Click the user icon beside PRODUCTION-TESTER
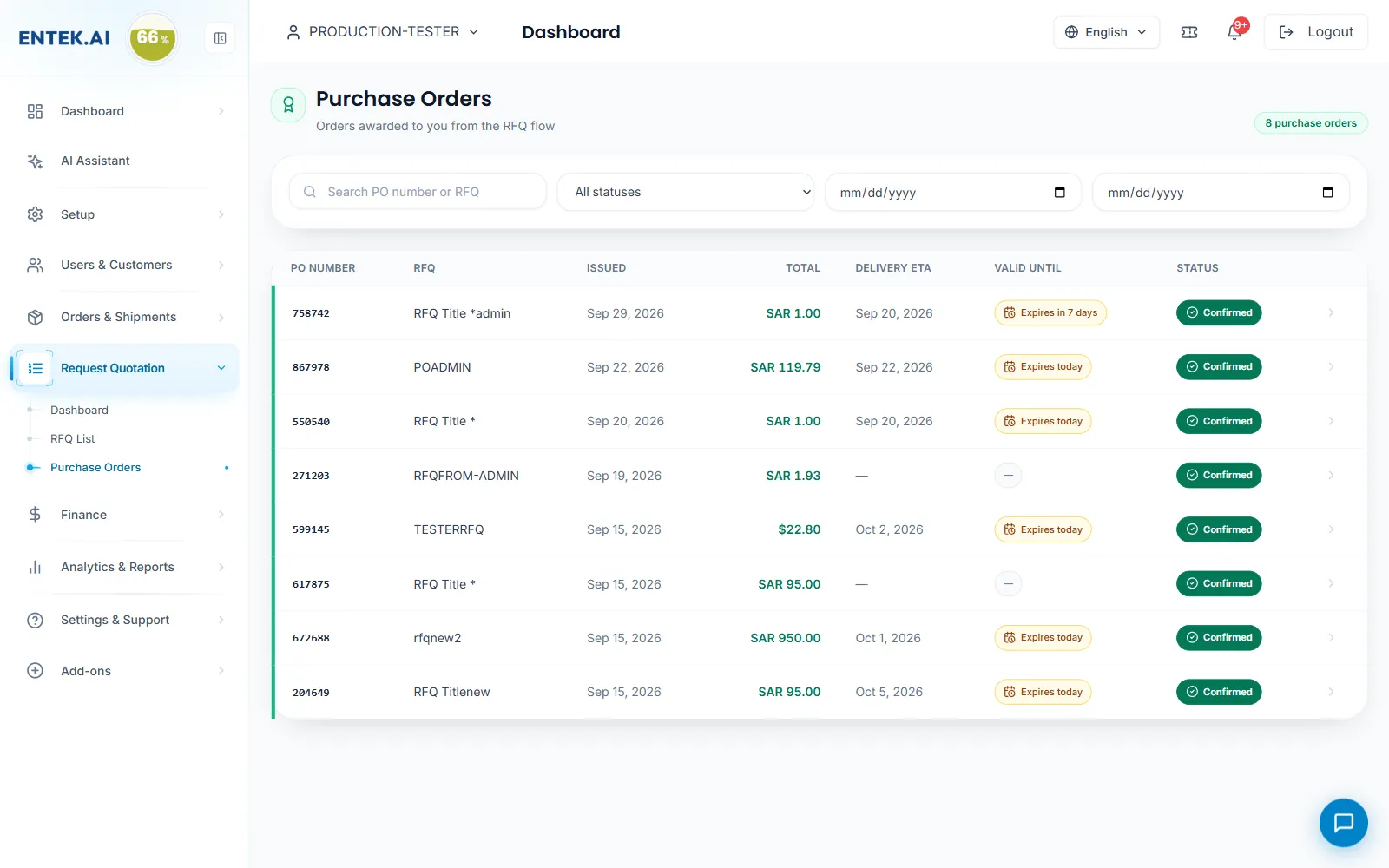The image size is (1389, 868). (x=293, y=32)
